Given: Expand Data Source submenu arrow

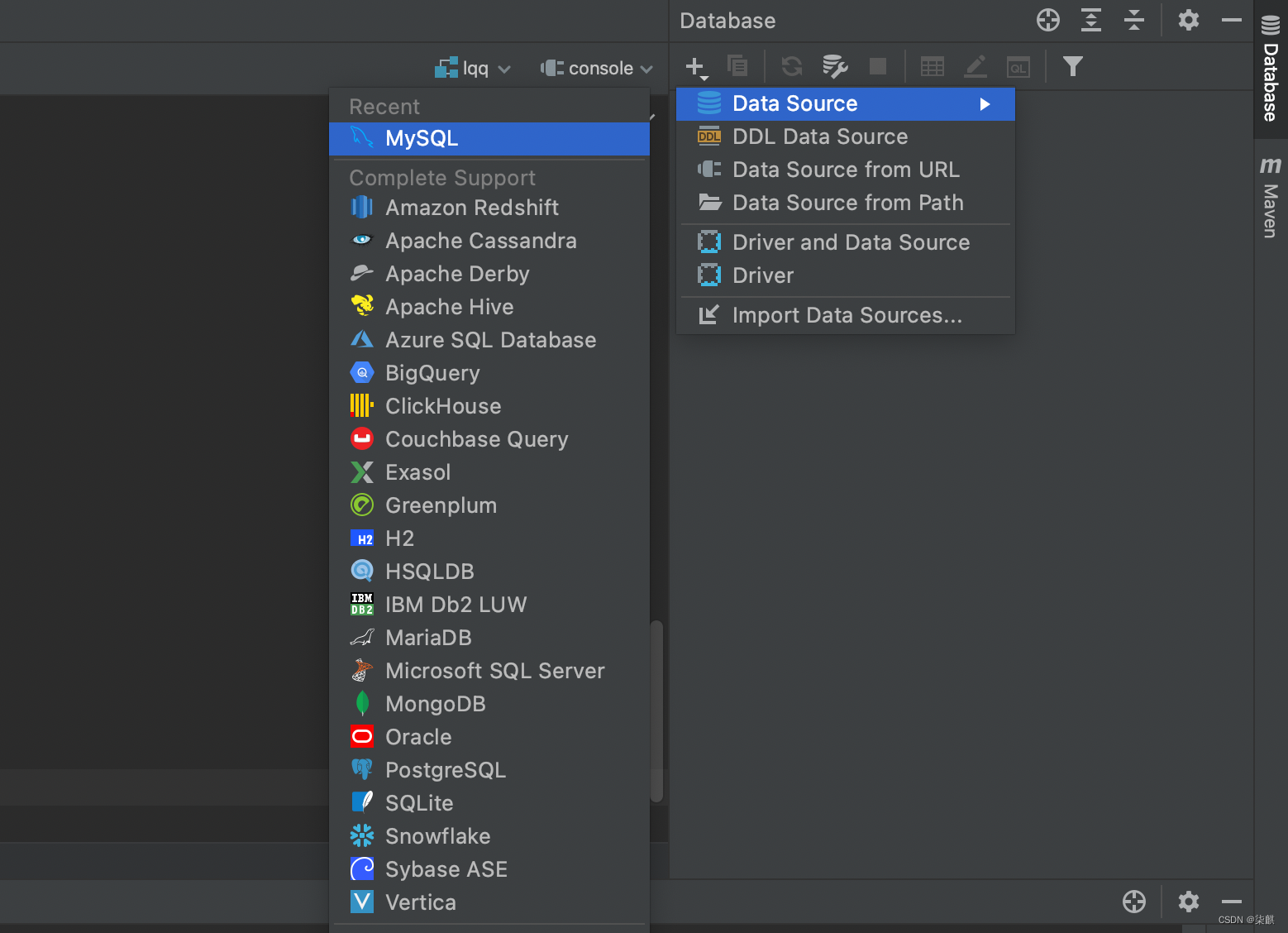Looking at the screenshot, I should (x=985, y=104).
